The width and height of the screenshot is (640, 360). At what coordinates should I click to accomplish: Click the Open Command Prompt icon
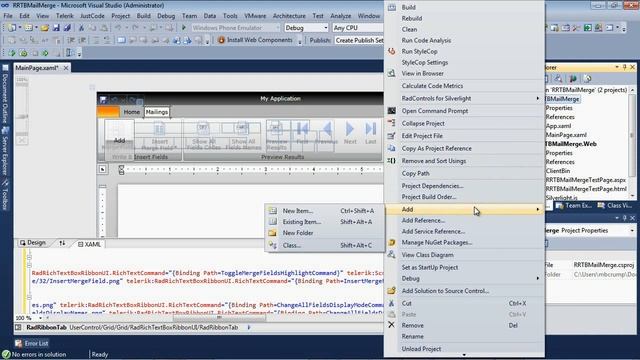coord(391,111)
